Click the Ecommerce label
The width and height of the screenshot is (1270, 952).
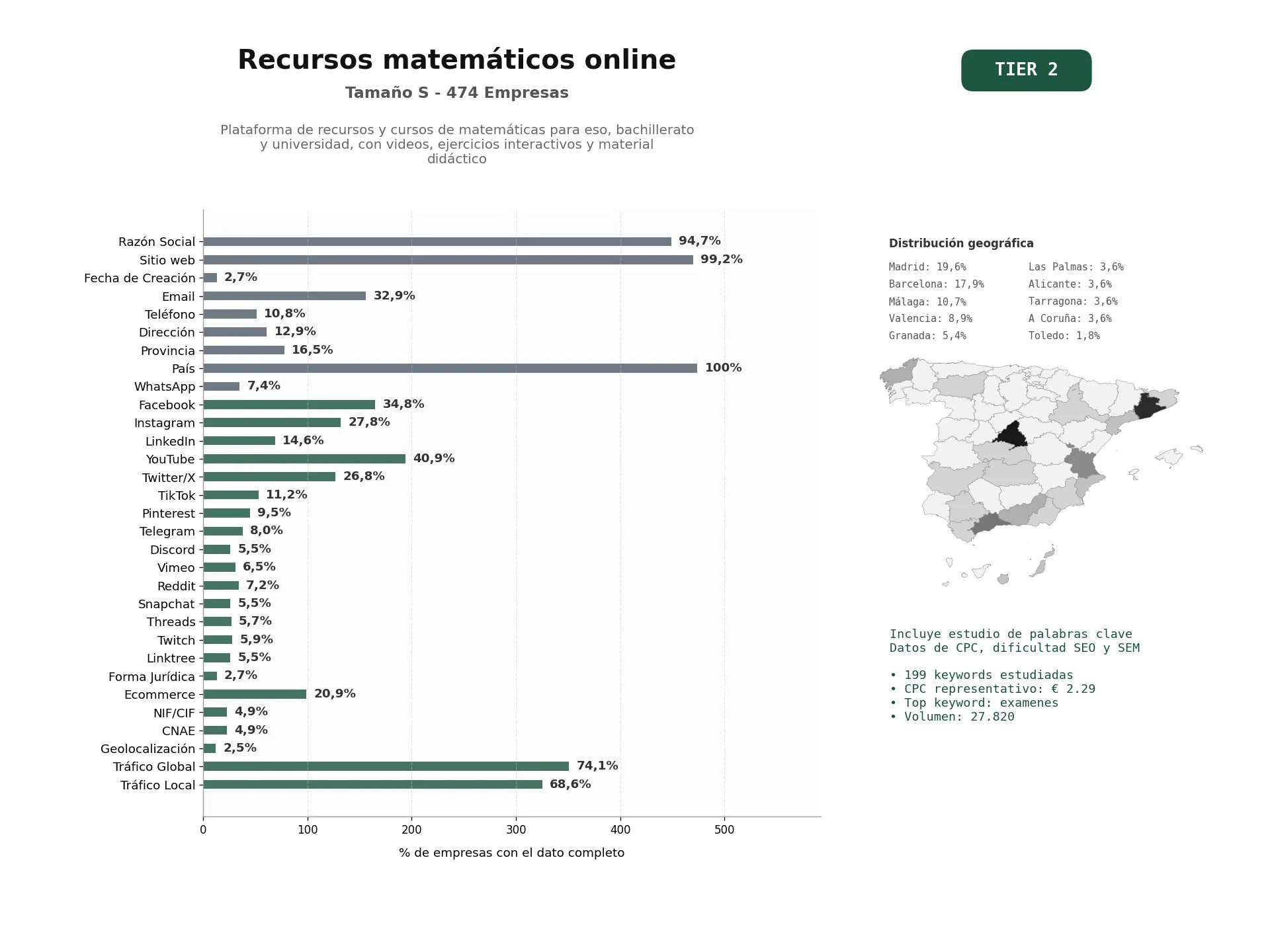coord(160,695)
